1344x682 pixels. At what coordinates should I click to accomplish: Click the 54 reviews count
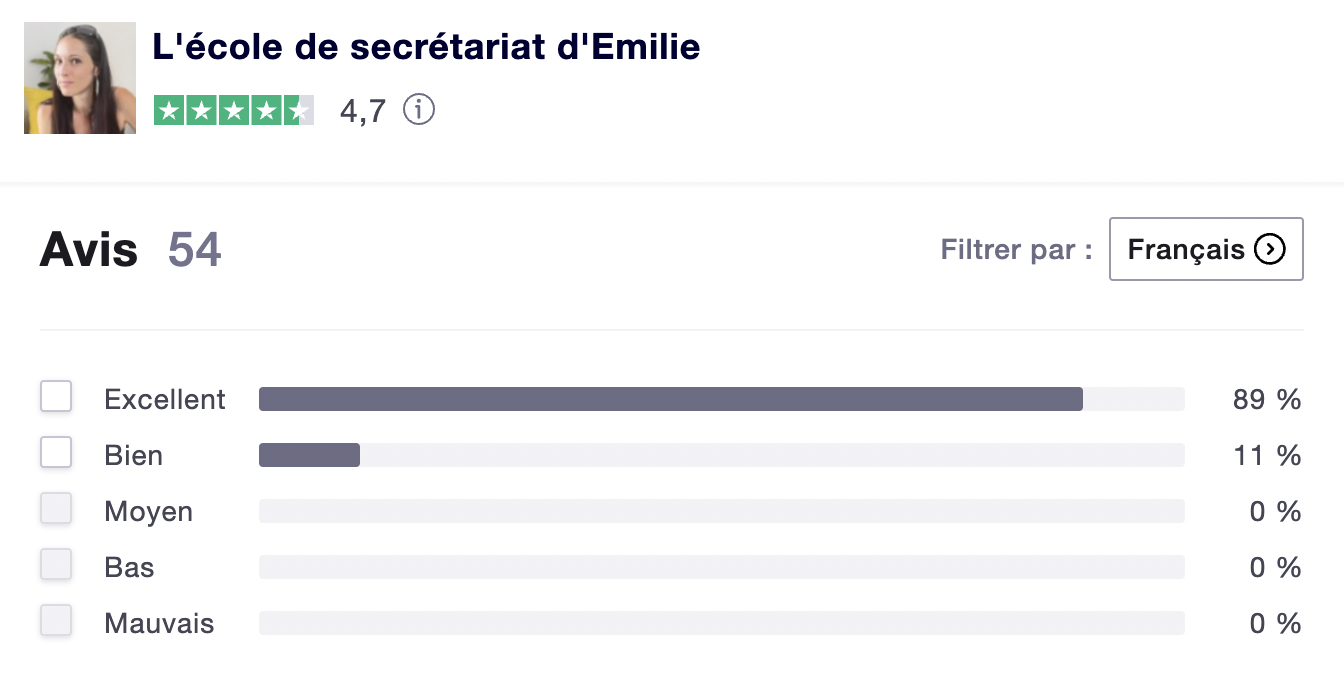(194, 250)
